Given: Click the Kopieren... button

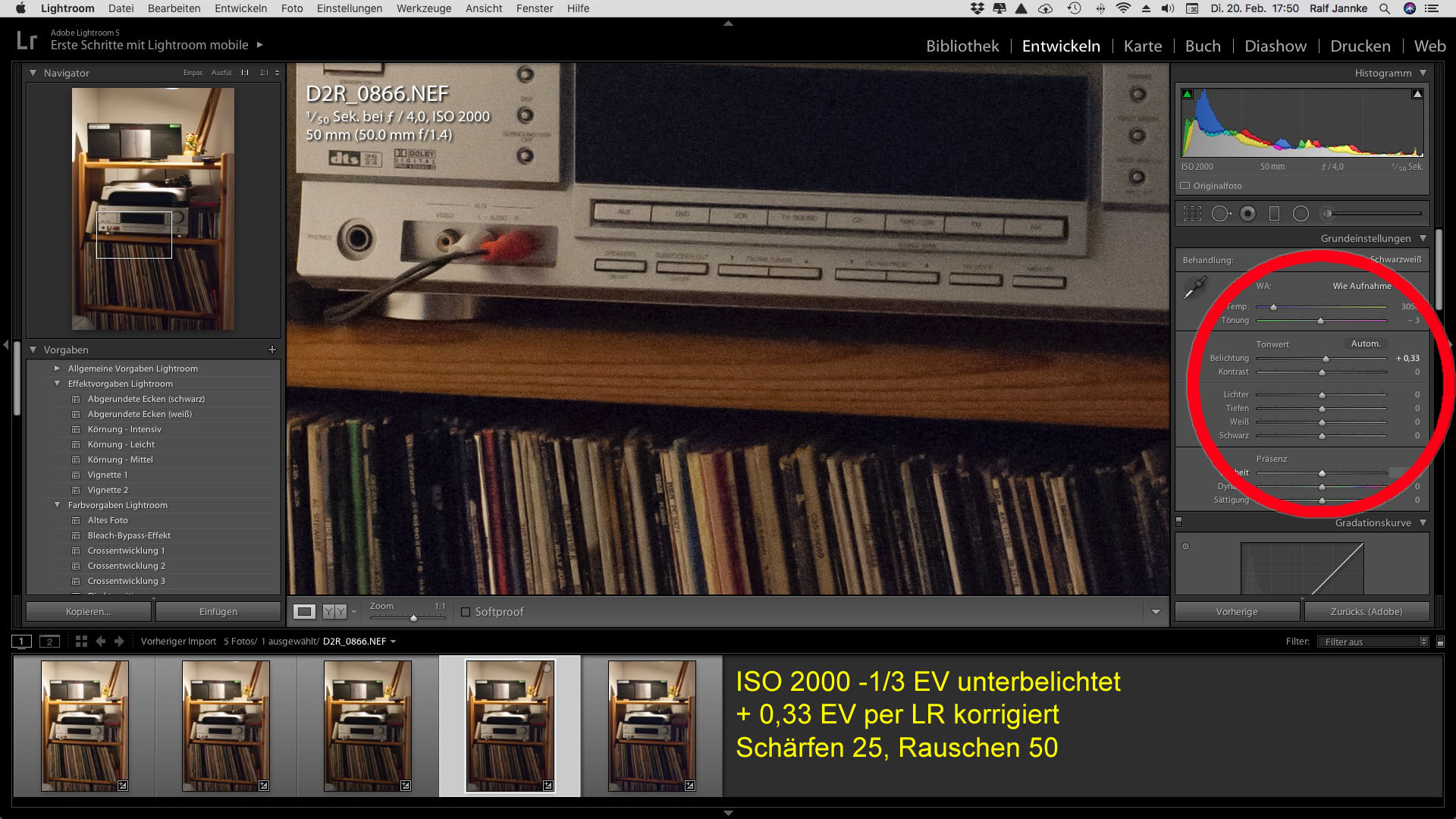Looking at the screenshot, I should click(x=88, y=612).
